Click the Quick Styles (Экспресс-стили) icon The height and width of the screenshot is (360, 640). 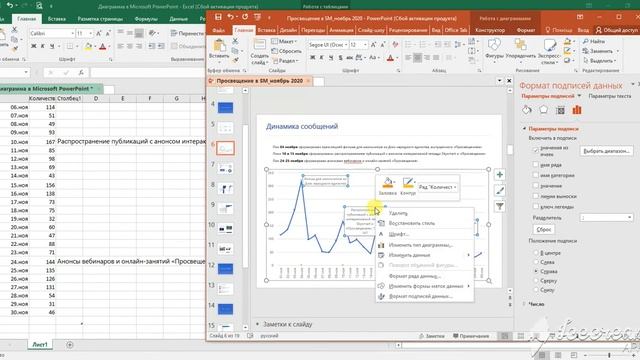click(x=549, y=44)
